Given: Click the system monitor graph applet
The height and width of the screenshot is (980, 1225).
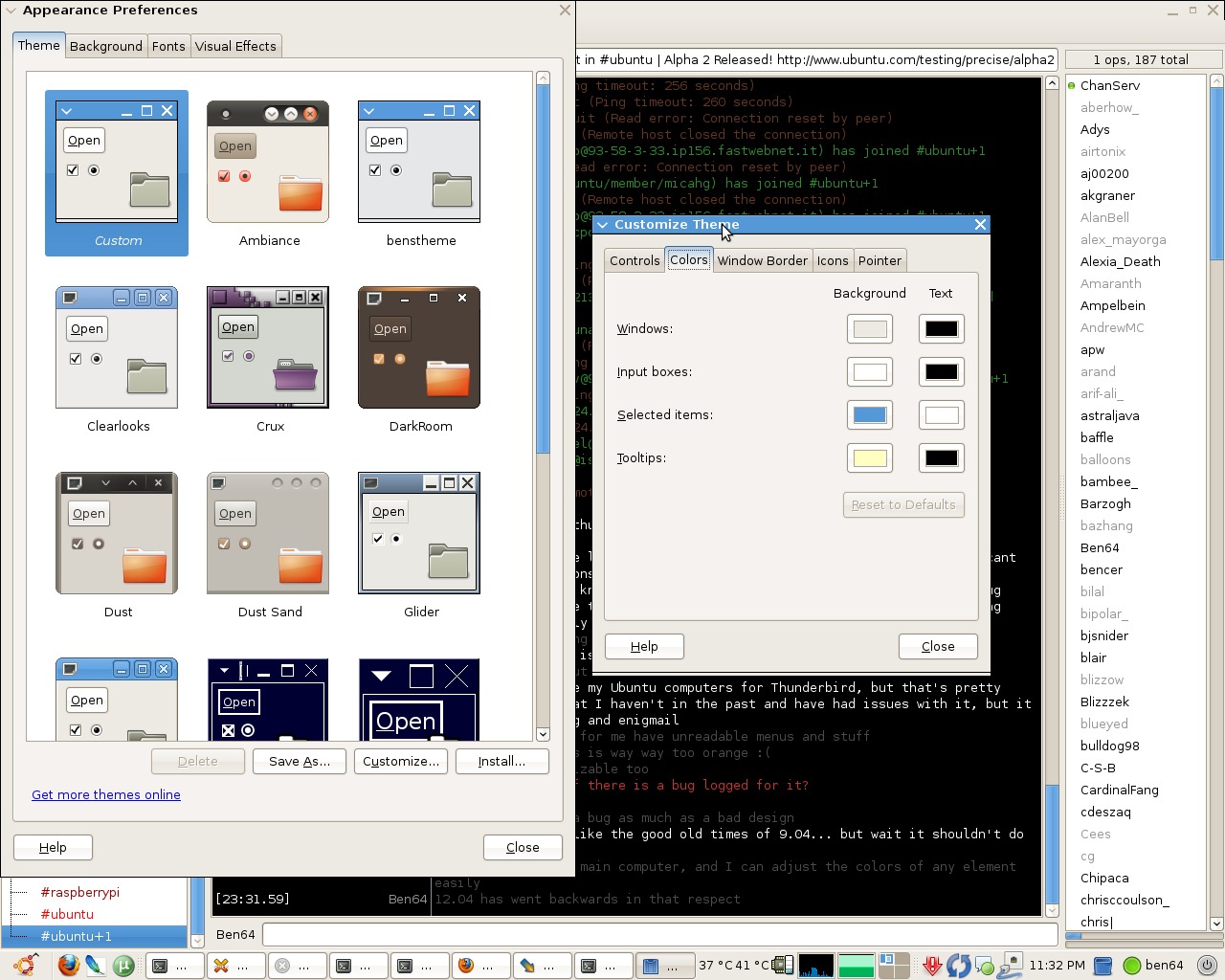Looking at the screenshot, I should (x=815, y=965).
